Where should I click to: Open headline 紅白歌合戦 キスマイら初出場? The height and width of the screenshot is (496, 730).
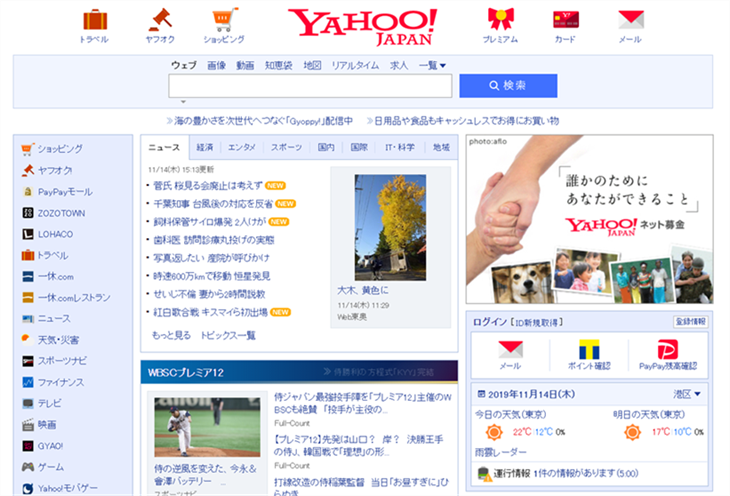click(x=210, y=313)
